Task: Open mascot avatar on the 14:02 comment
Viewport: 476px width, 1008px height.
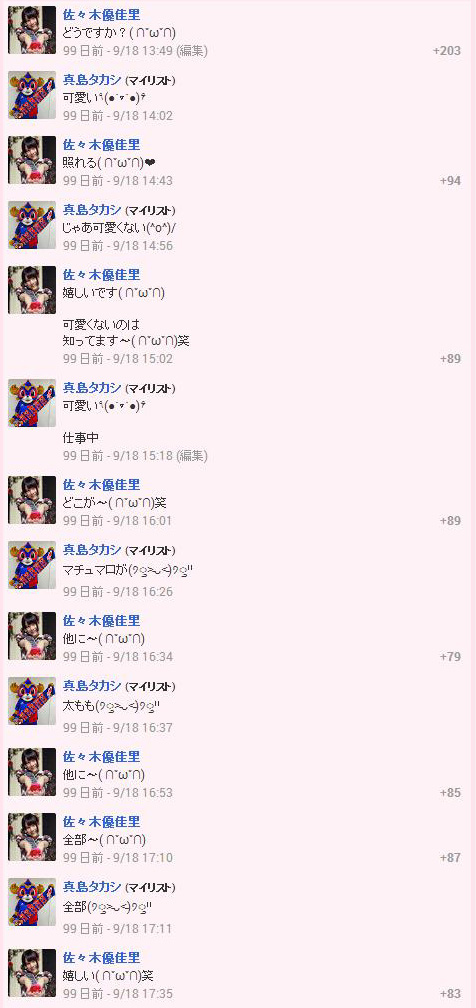Action: point(32,94)
